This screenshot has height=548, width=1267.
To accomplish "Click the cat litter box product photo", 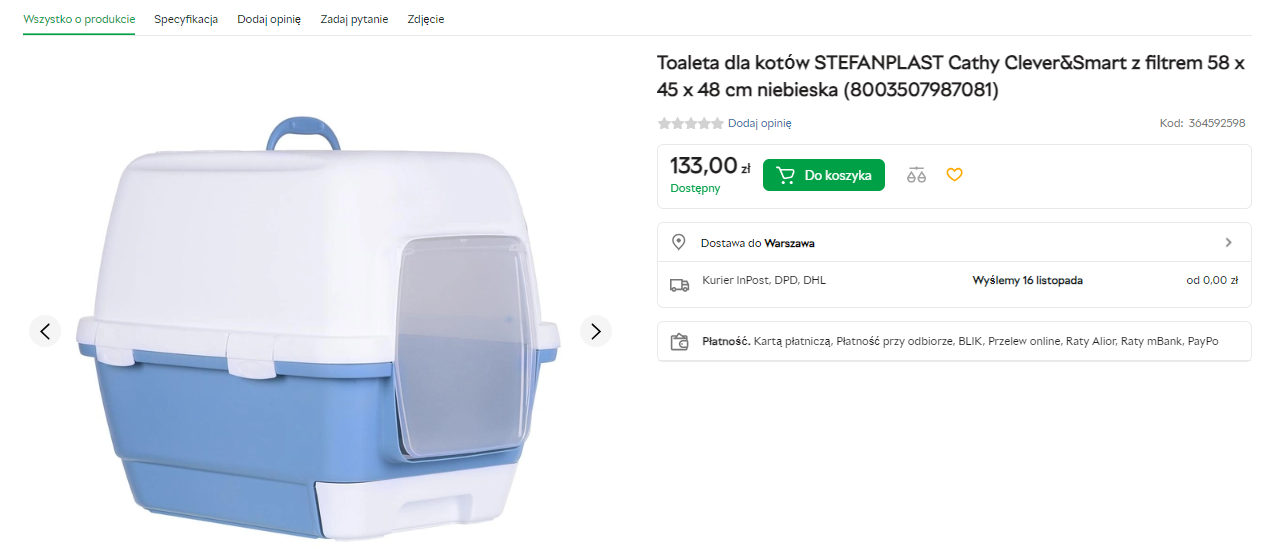I will pos(318,330).
